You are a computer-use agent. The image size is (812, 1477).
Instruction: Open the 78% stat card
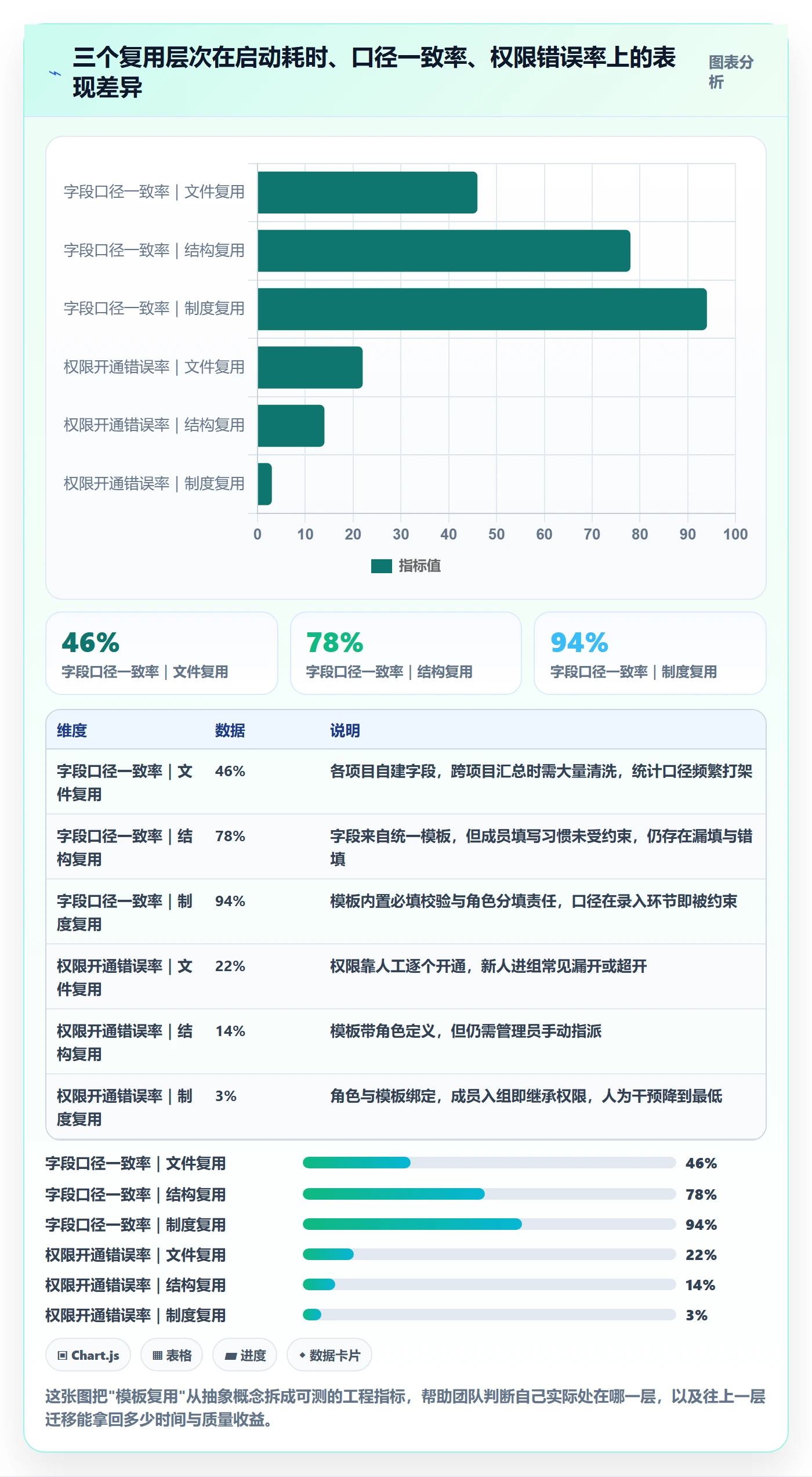click(x=406, y=653)
